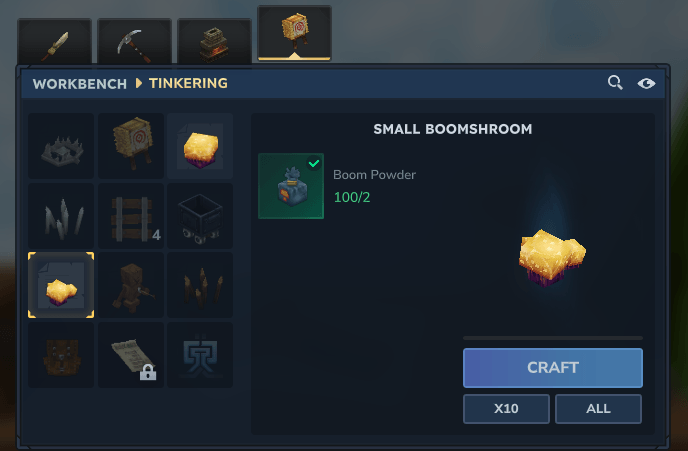Select the wooden training dummy recipe
Viewport: 688px width, 451px height.
coord(131,285)
